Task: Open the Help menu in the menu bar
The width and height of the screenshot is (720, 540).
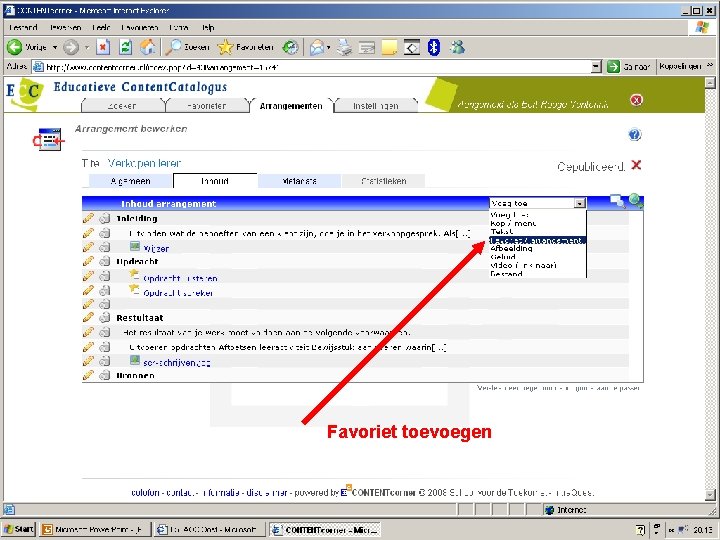Action: click(208, 28)
